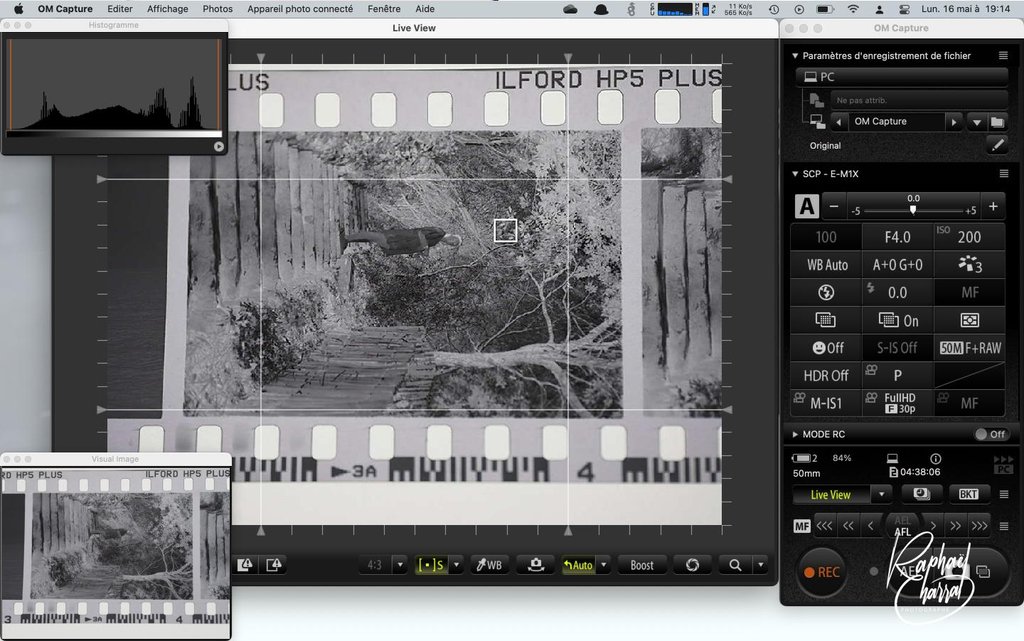Select next save folder arrow
The width and height of the screenshot is (1024, 641).
pyautogui.click(x=954, y=122)
